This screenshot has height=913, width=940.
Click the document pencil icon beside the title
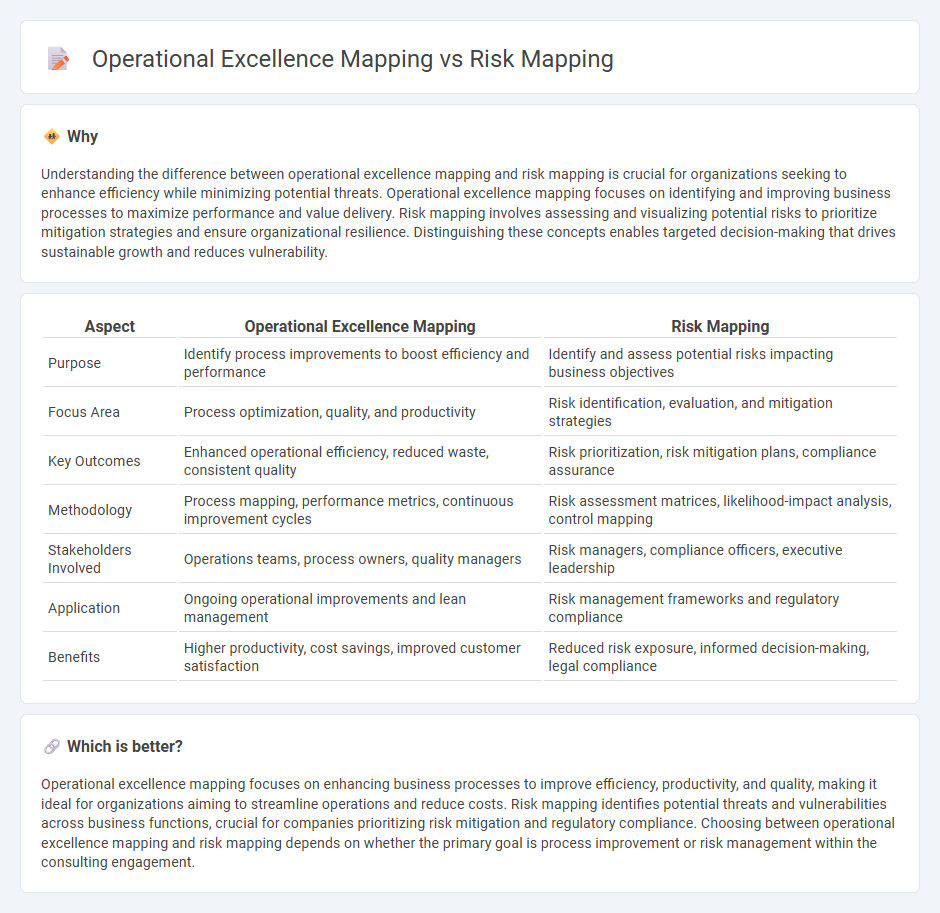(x=58, y=59)
